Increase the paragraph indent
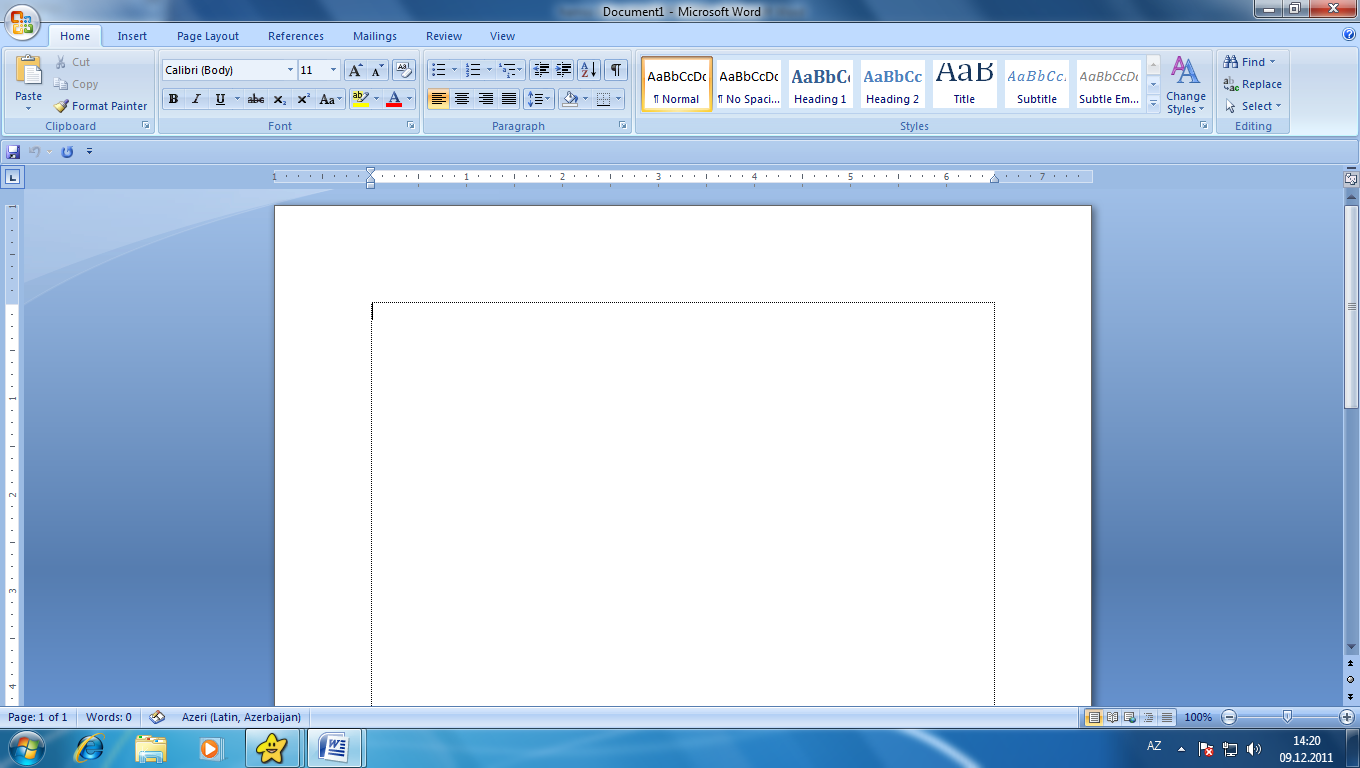Viewport: 1360px width, 768px height. tap(564, 70)
